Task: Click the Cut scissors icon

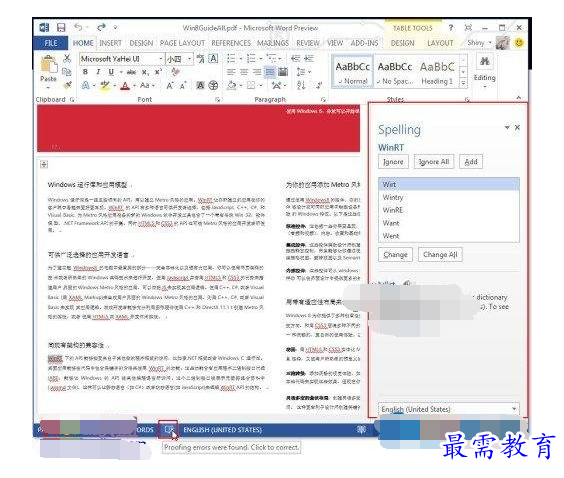Action: (67, 58)
